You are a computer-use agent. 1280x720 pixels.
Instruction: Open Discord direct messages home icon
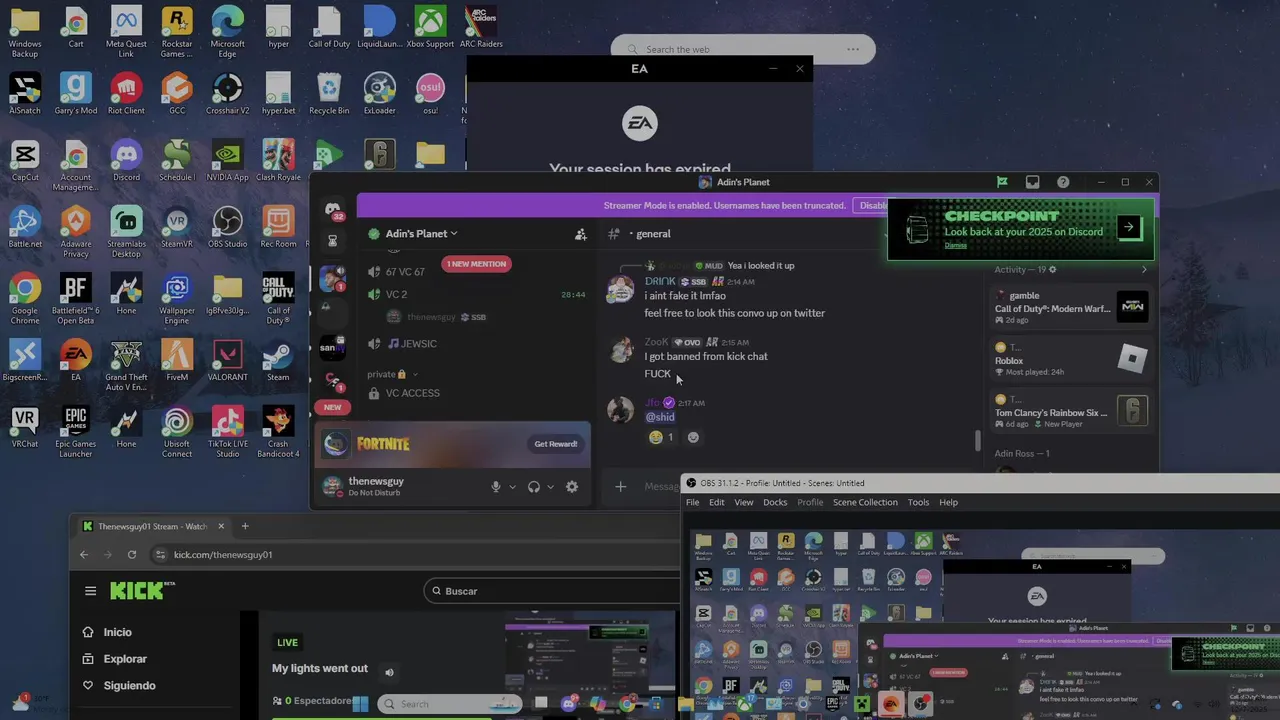click(333, 207)
